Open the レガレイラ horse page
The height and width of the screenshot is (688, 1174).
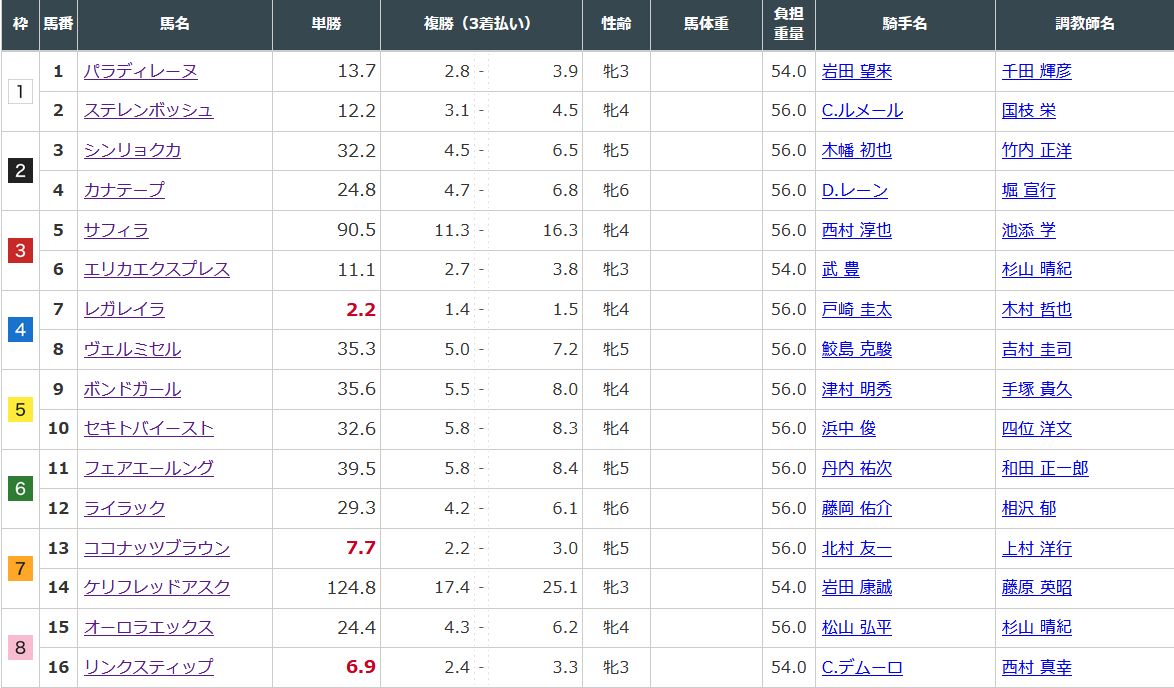tap(124, 310)
